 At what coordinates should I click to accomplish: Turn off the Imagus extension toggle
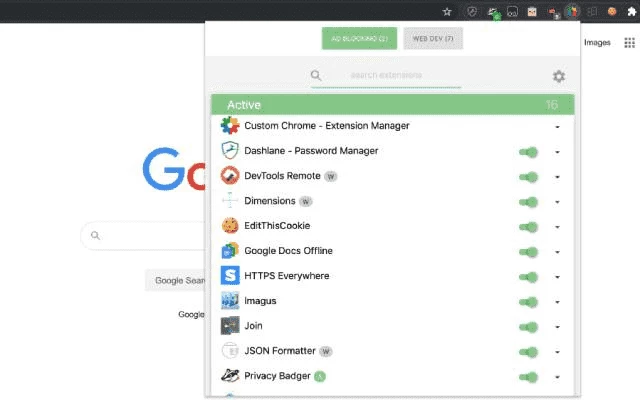click(529, 302)
